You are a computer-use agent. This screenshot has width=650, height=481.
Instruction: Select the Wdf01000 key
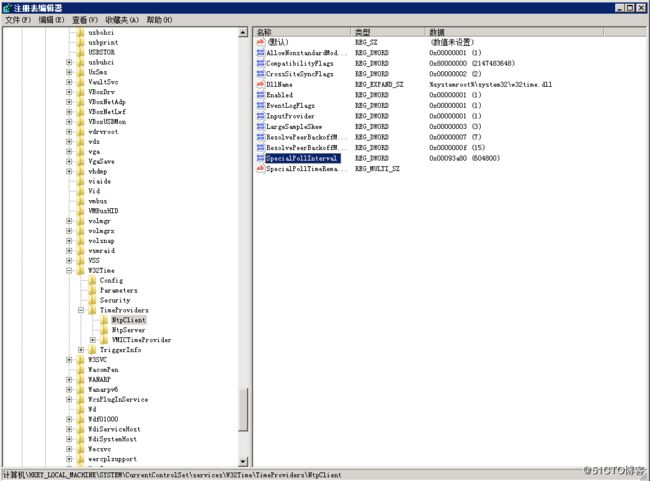click(103, 419)
